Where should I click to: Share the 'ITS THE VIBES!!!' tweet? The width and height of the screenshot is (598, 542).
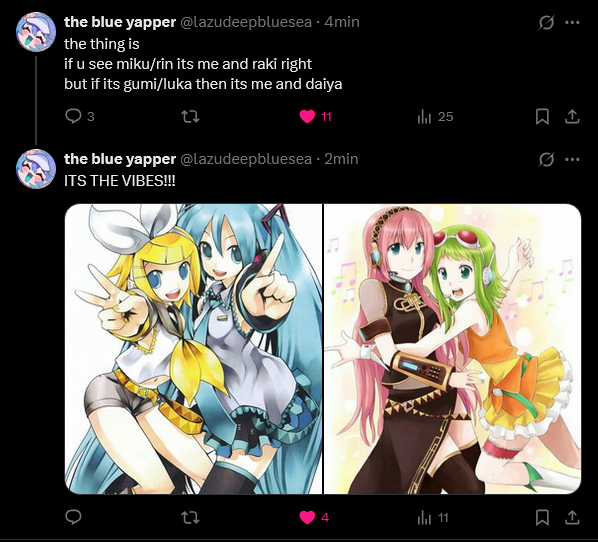pos(572,518)
